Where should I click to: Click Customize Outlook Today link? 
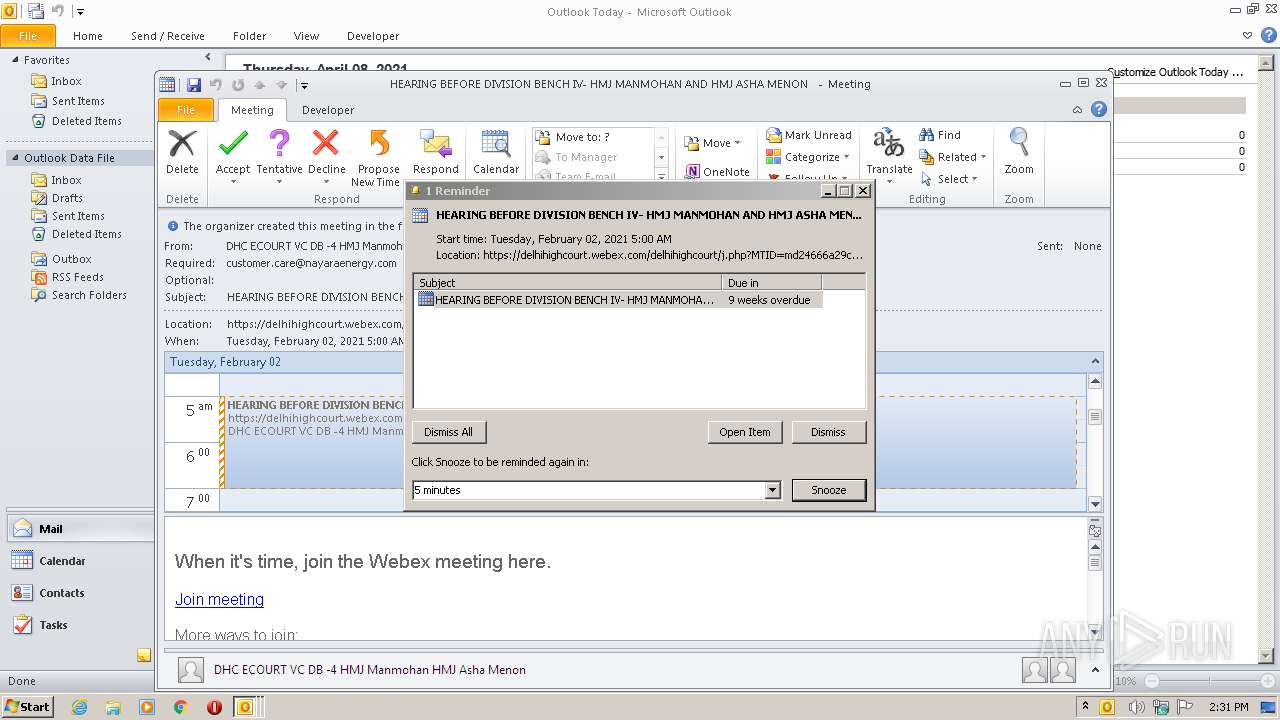[x=1174, y=72]
